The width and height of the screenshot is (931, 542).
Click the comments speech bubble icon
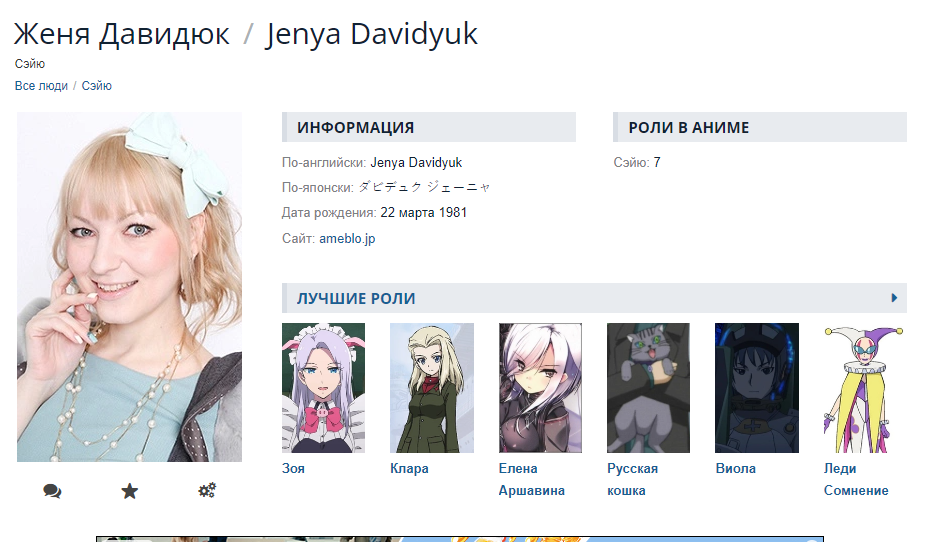pyautogui.click(x=52, y=491)
